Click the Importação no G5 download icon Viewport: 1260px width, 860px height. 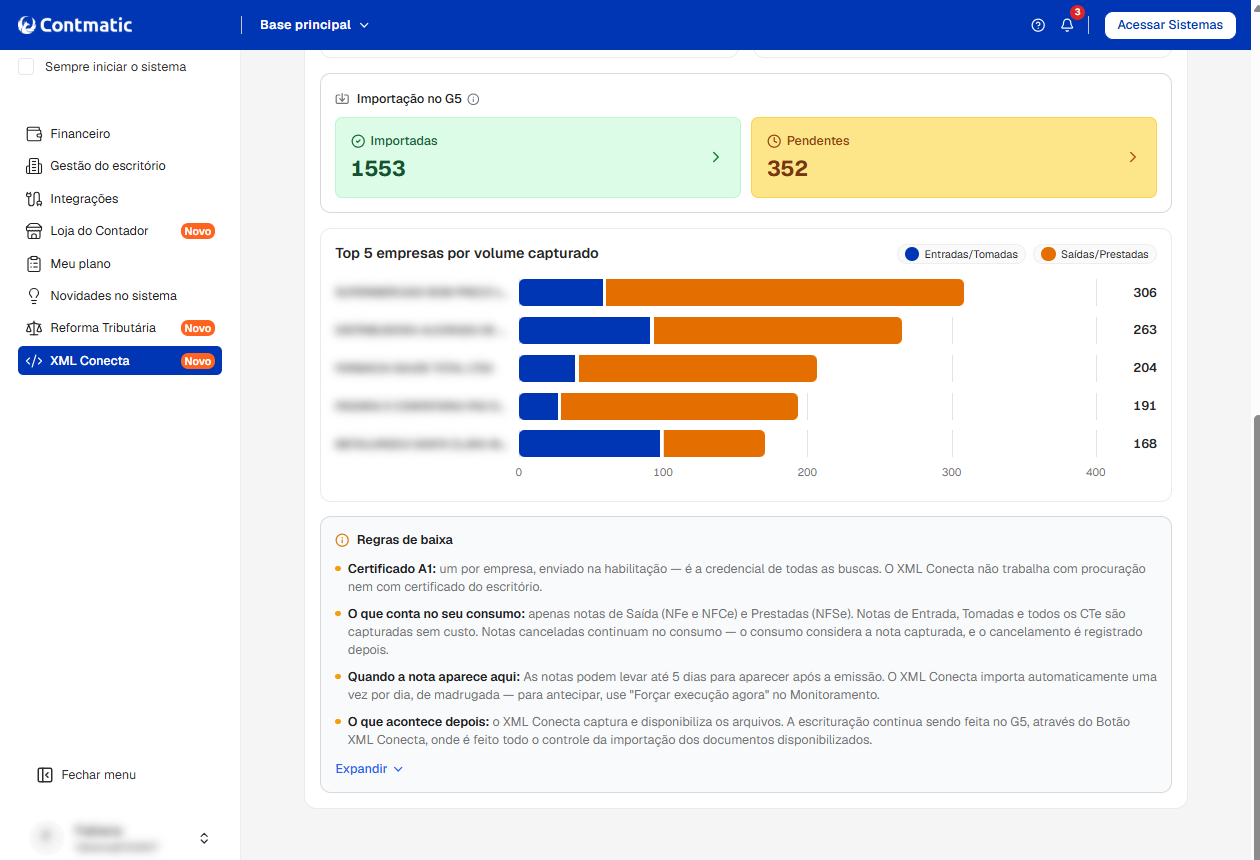342,99
